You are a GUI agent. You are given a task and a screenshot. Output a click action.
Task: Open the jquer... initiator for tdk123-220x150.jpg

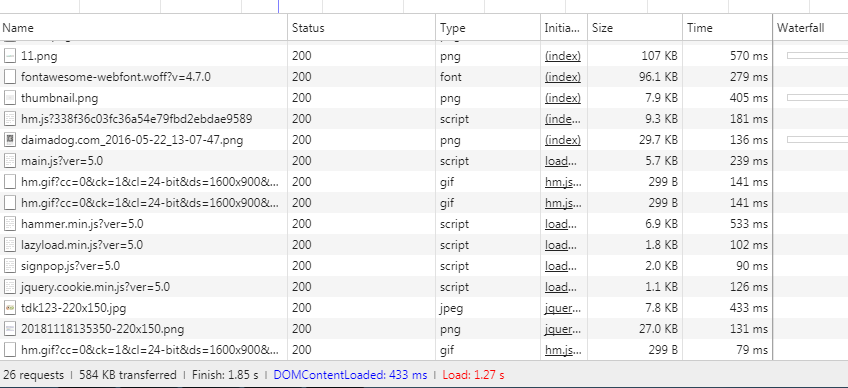563,308
